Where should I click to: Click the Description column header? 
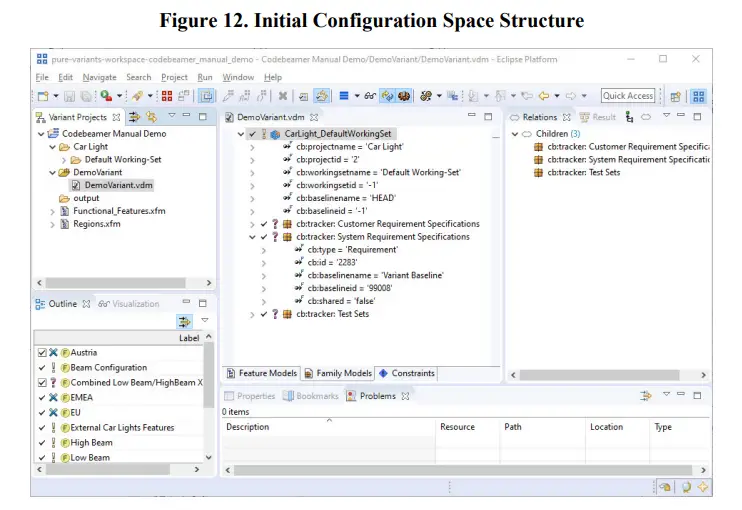[248, 427]
